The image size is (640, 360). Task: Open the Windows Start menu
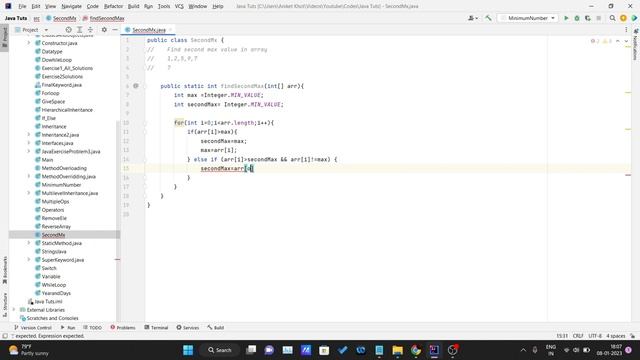[x=188, y=350]
